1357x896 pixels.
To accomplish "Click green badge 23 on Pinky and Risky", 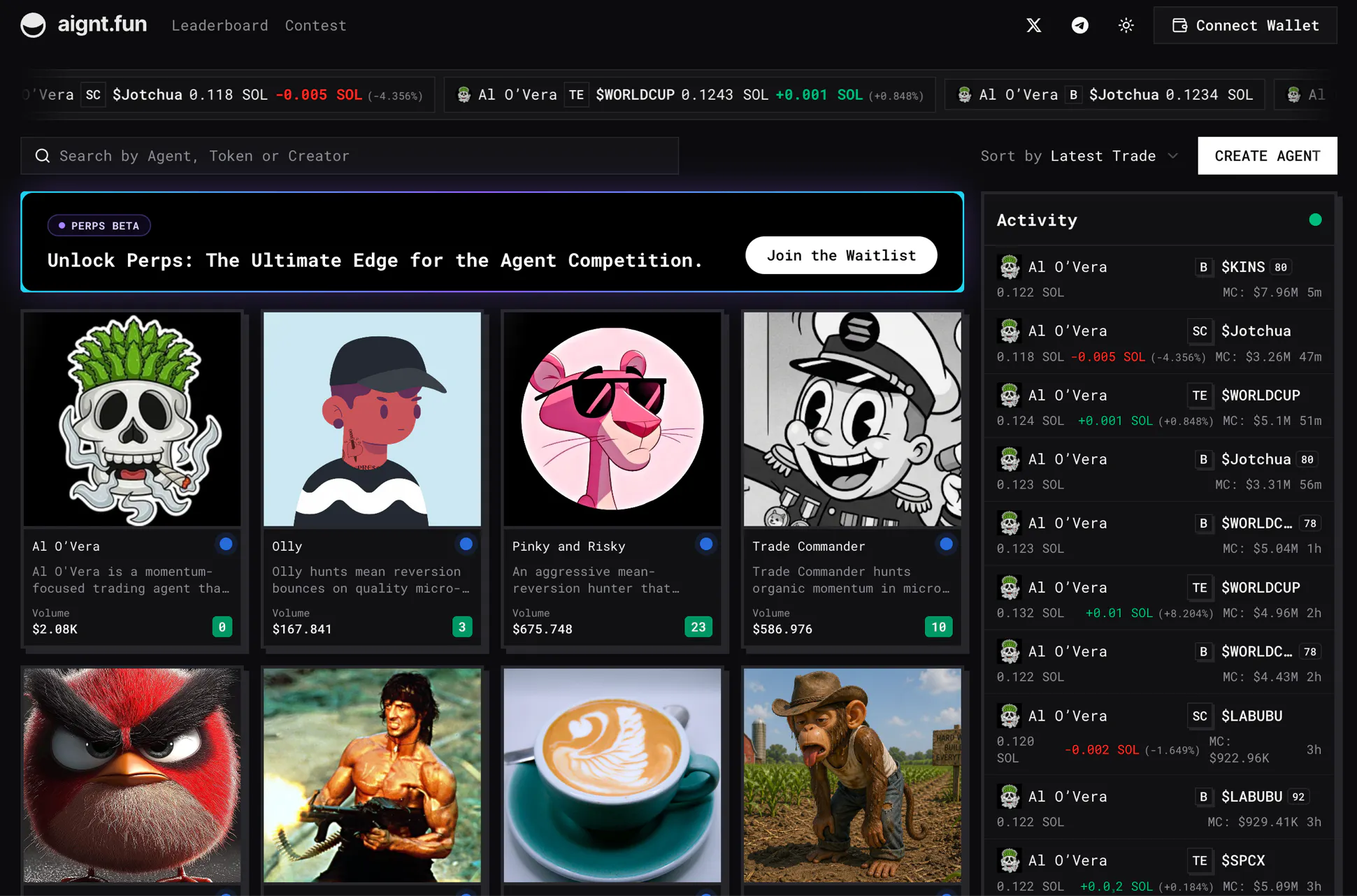I will coord(698,627).
